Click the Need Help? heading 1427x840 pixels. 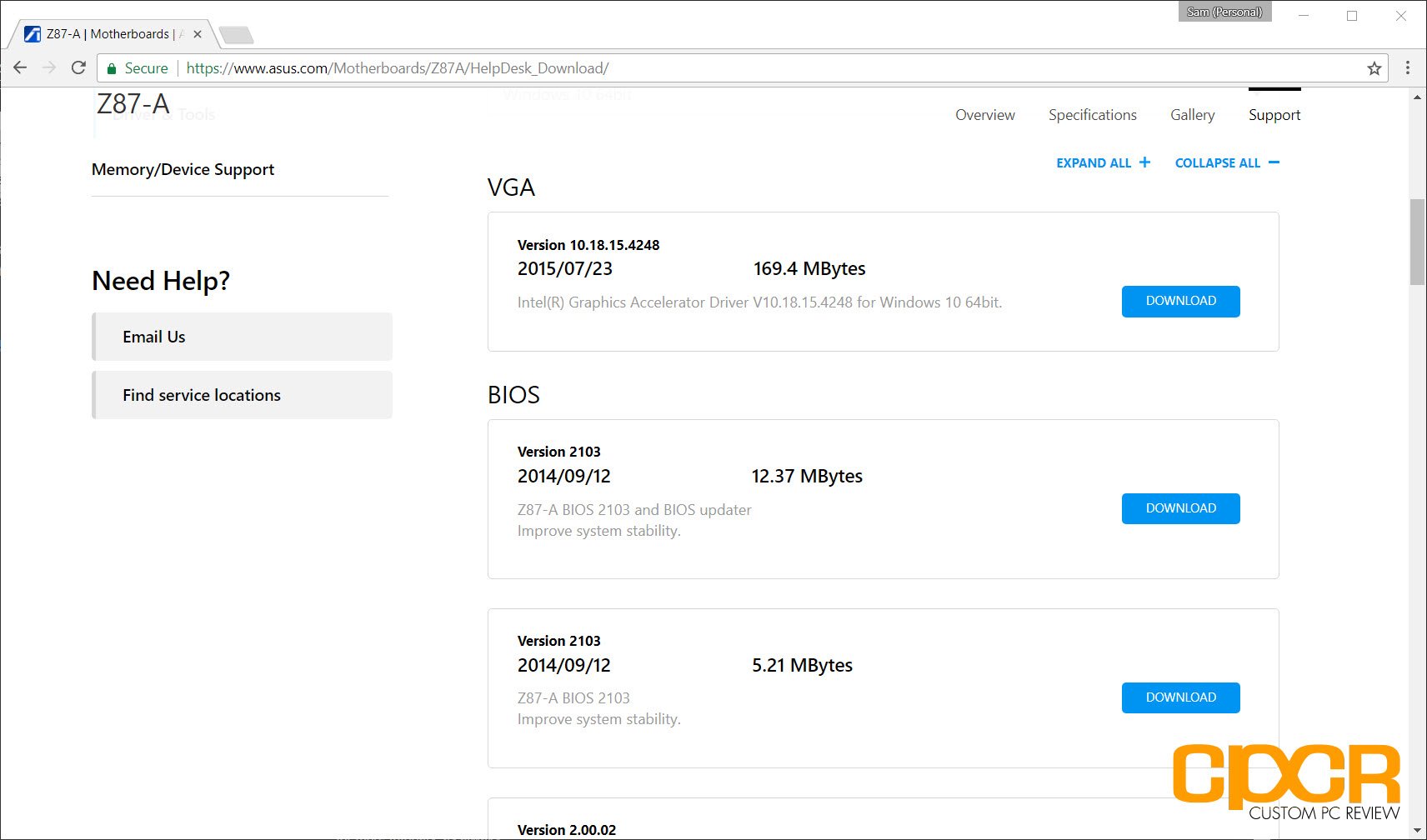pyautogui.click(x=161, y=281)
